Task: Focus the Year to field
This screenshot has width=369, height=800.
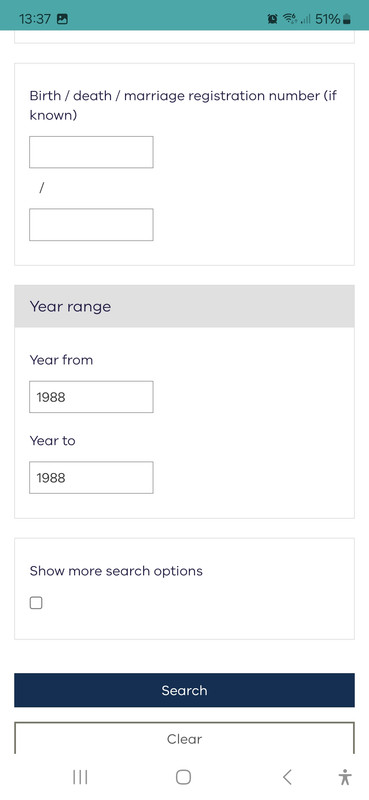Action: [x=91, y=478]
